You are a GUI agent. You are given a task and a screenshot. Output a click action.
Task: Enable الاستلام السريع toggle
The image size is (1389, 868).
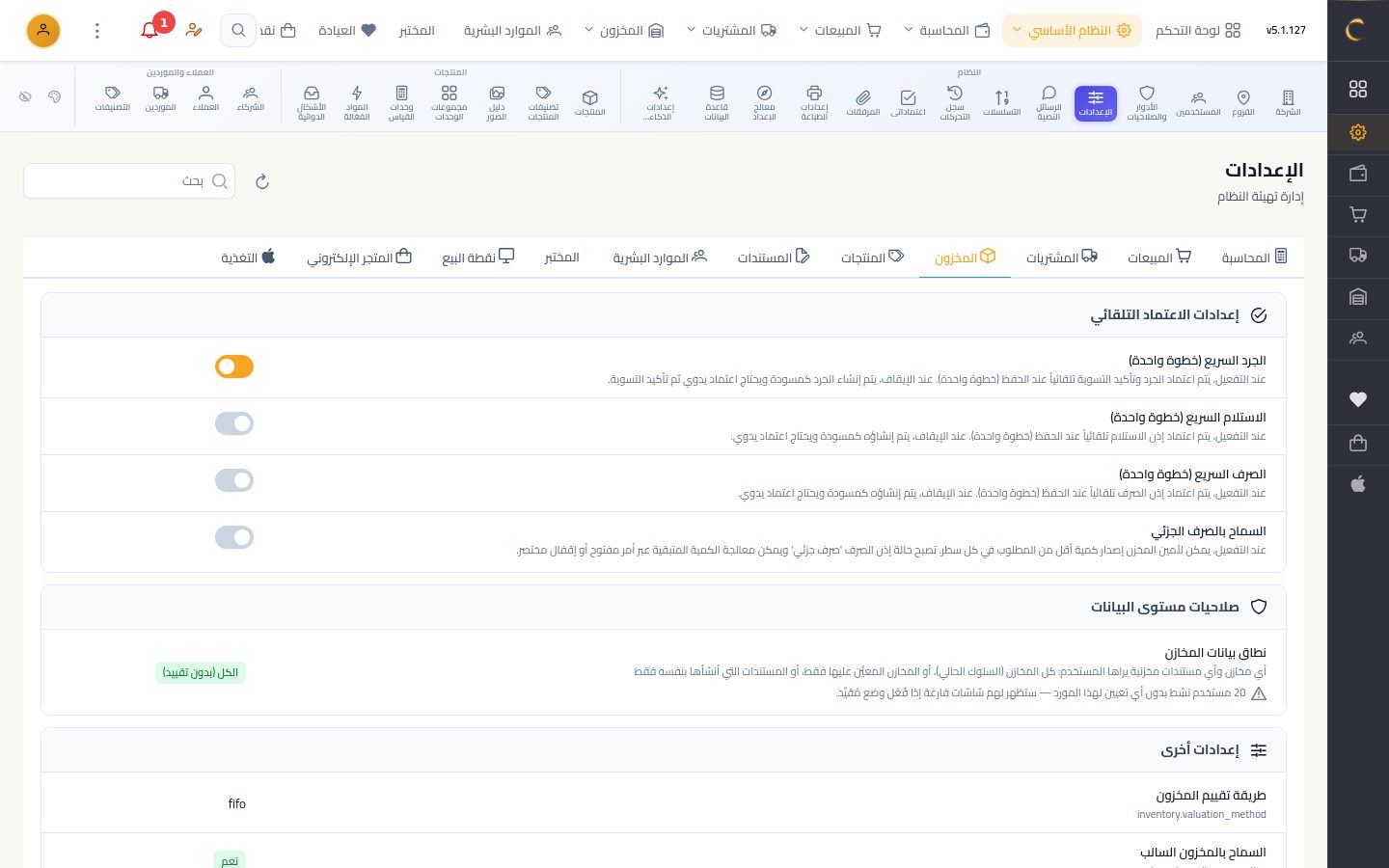[234, 423]
